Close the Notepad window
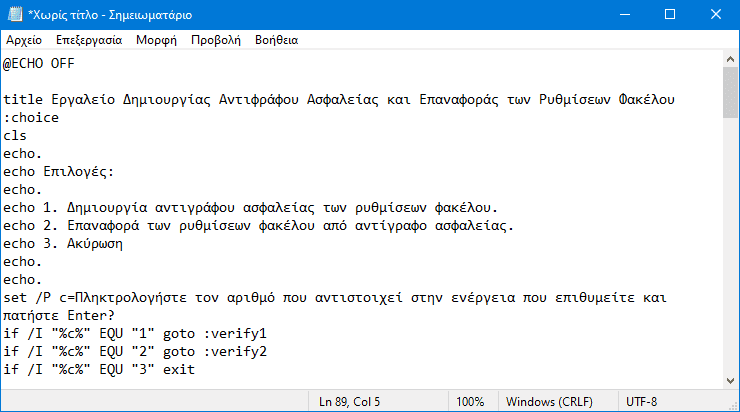The image size is (740, 412). pyautogui.click(x=716, y=15)
